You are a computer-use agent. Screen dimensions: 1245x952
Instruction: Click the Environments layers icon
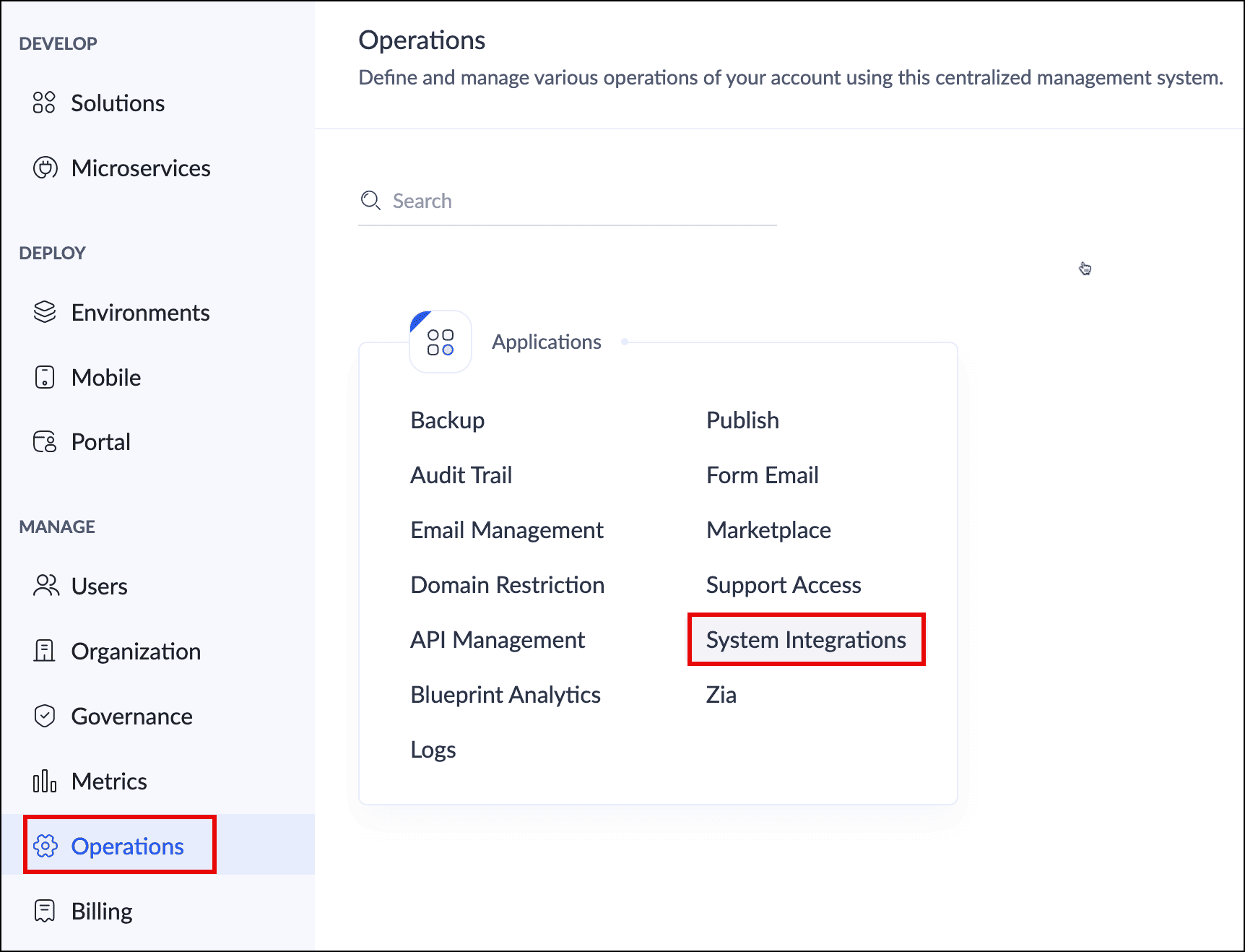tap(45, 312)
